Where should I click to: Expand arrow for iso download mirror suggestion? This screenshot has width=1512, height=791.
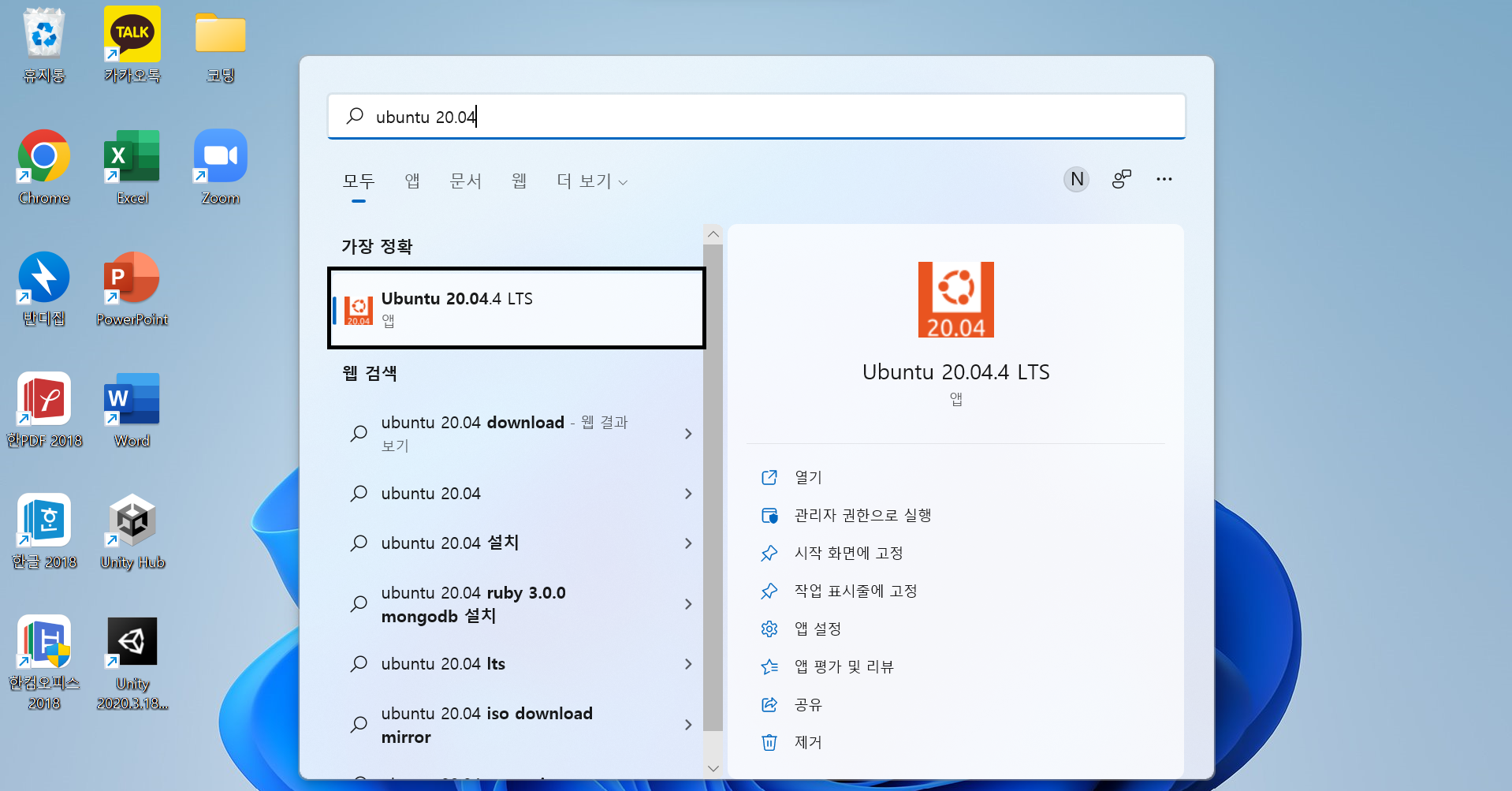pos(688,725)
